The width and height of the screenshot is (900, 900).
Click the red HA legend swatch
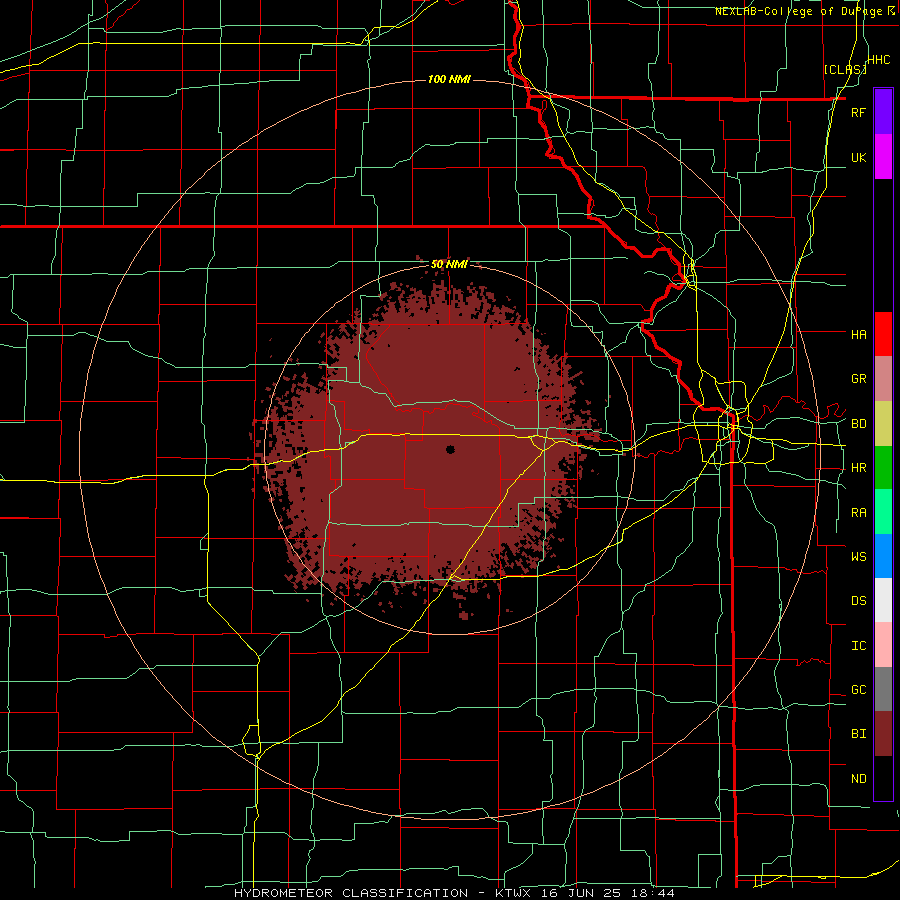[883, 334]
